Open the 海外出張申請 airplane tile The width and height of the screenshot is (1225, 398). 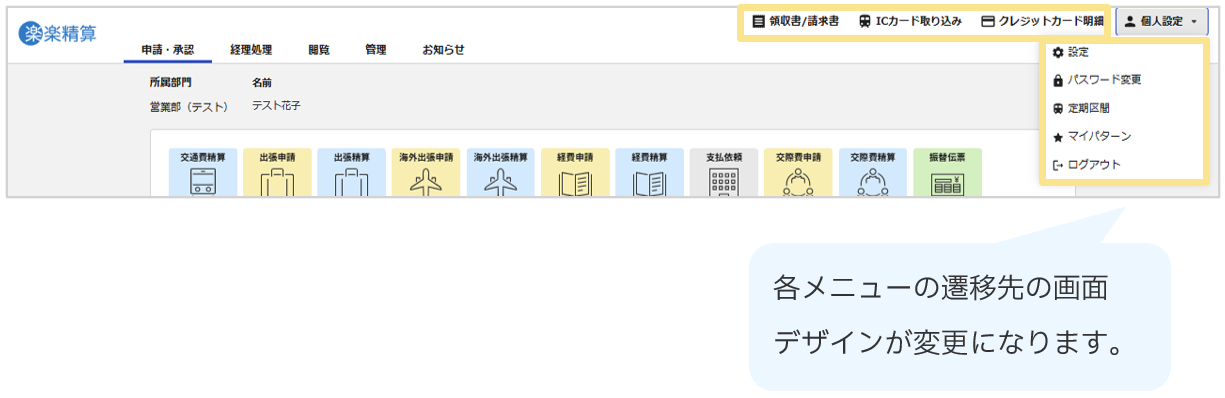point(426,173)
